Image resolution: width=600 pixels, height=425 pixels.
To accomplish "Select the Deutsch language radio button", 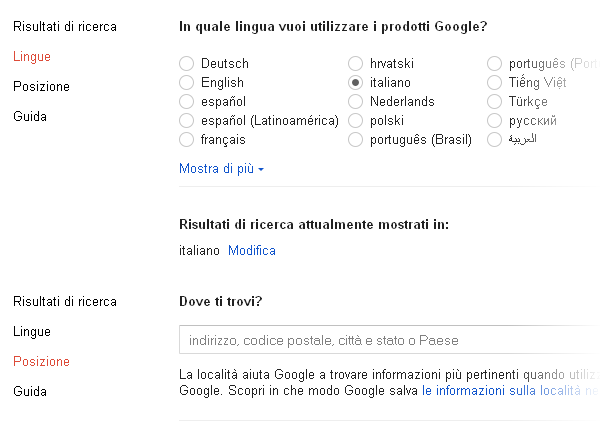I will [186, 63].
